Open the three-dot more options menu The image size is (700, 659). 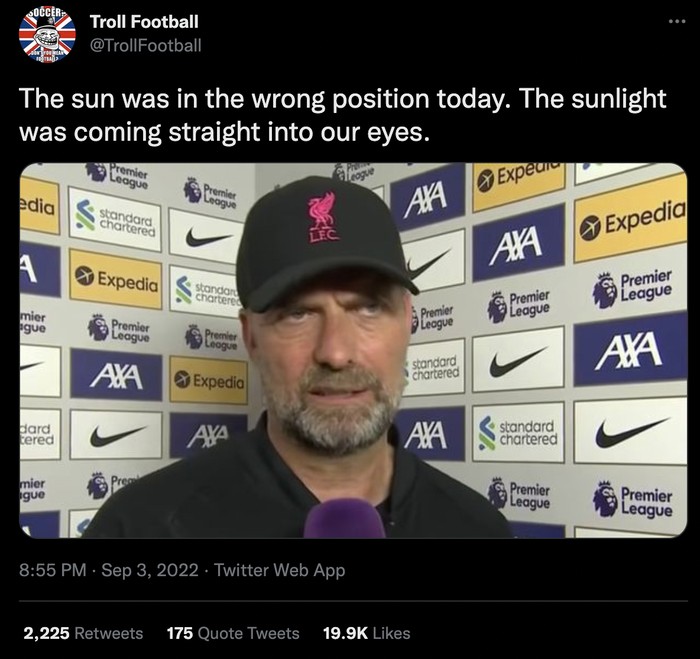[677, 21]
